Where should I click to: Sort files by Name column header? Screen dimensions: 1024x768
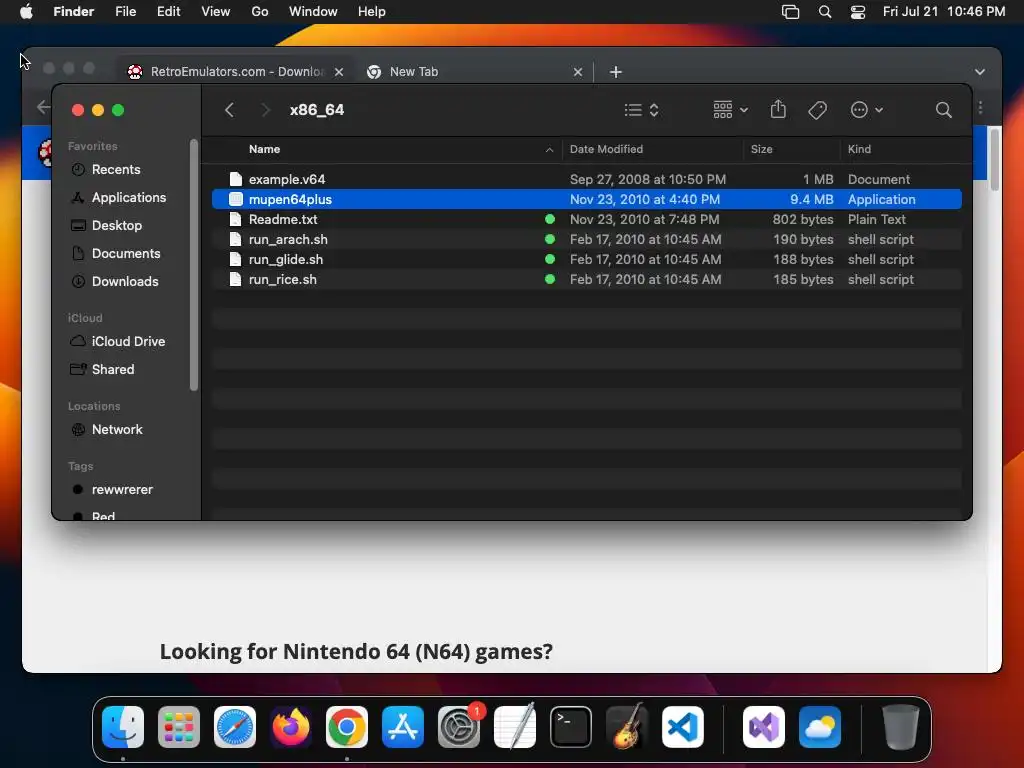(x=264, y=149)
